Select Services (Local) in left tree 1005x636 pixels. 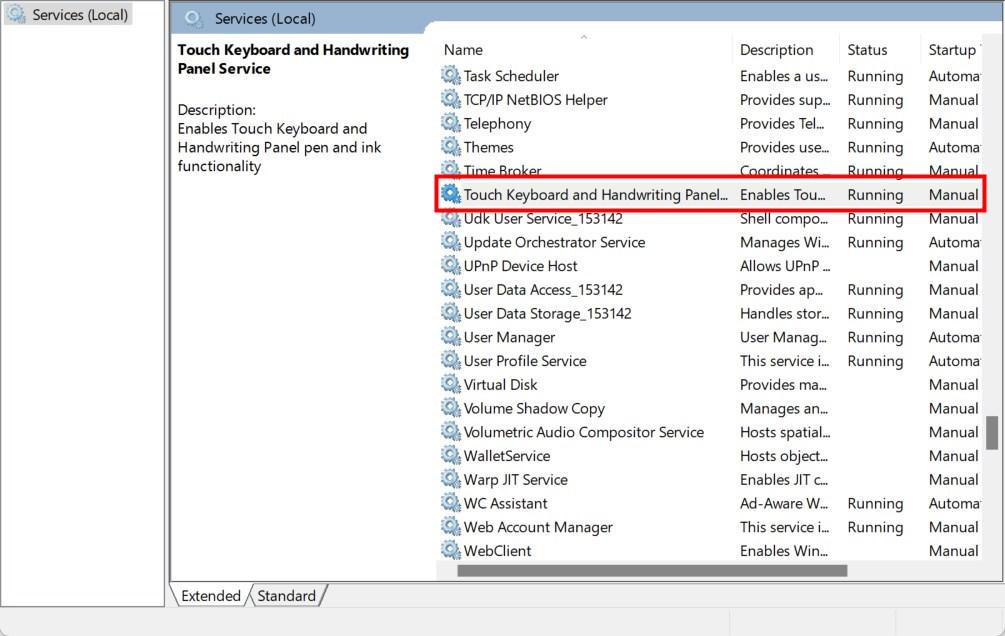click(79, 15)
